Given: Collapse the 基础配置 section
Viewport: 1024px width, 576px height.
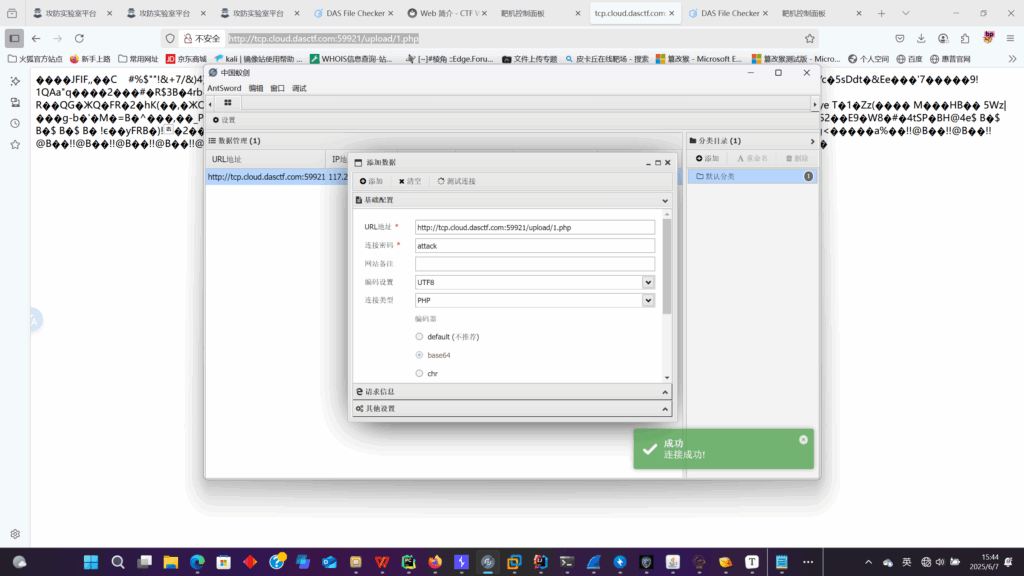Looking at the screenshot, I should pyautogui.click(x=665, y=200).
